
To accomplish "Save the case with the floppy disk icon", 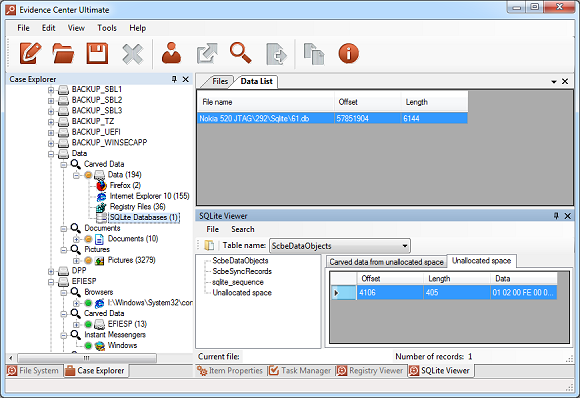I will [97, 53].
